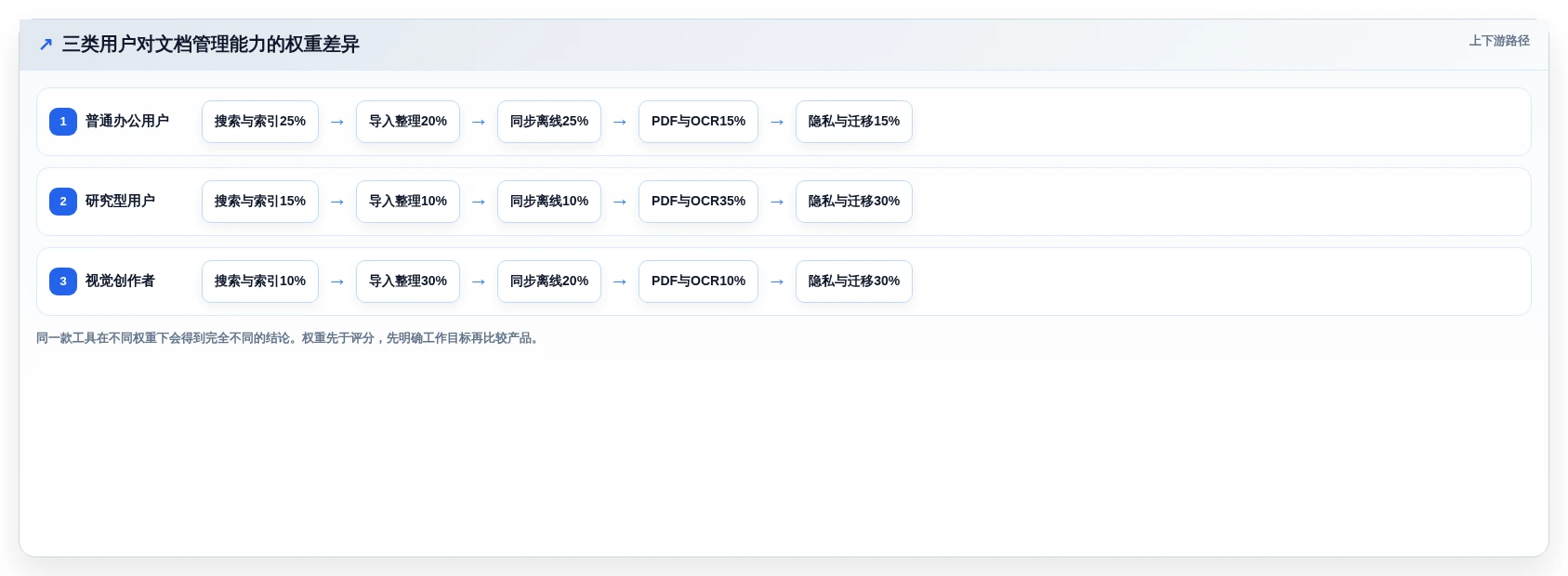Click the arrow icon beside the title

[46, 45]
